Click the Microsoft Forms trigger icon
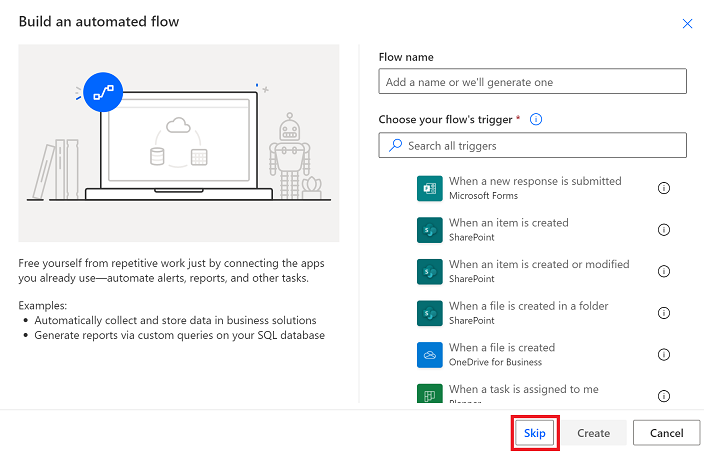This screenshot has height=453, width=704. point(430,189)
